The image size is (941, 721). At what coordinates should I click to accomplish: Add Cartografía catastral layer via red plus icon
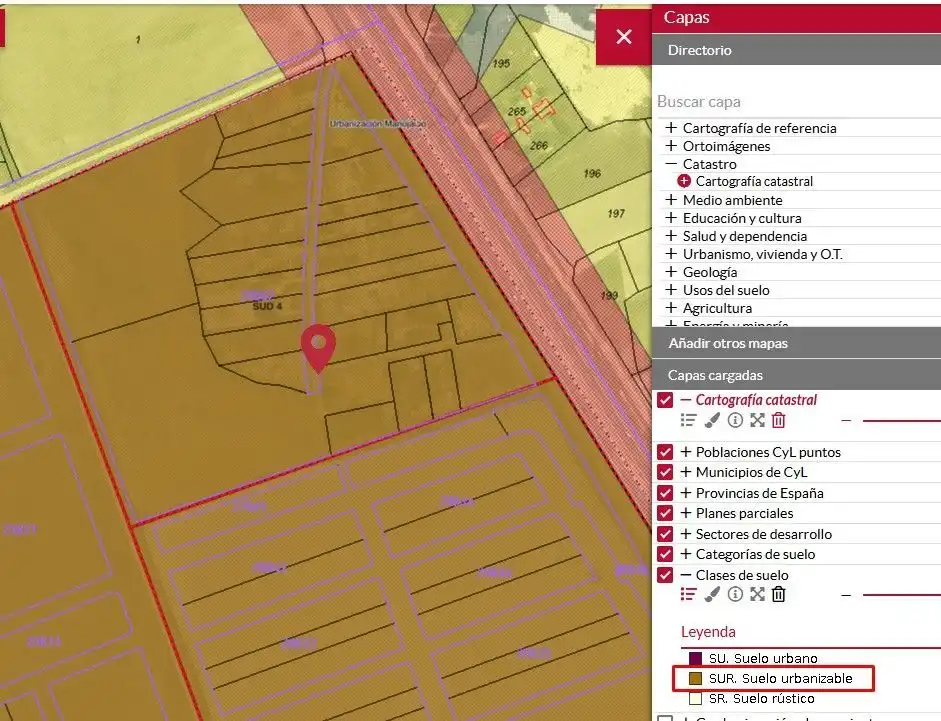tap(684, 181)
